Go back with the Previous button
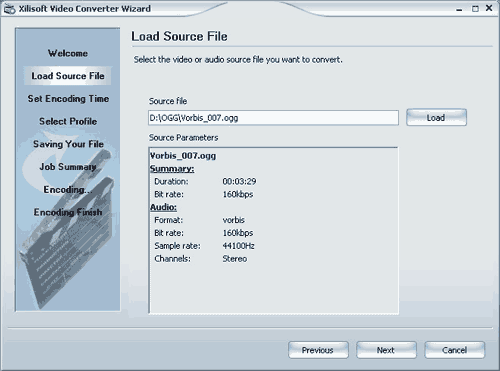This screenshot has width=500, height=371. [x=318, y=350]
